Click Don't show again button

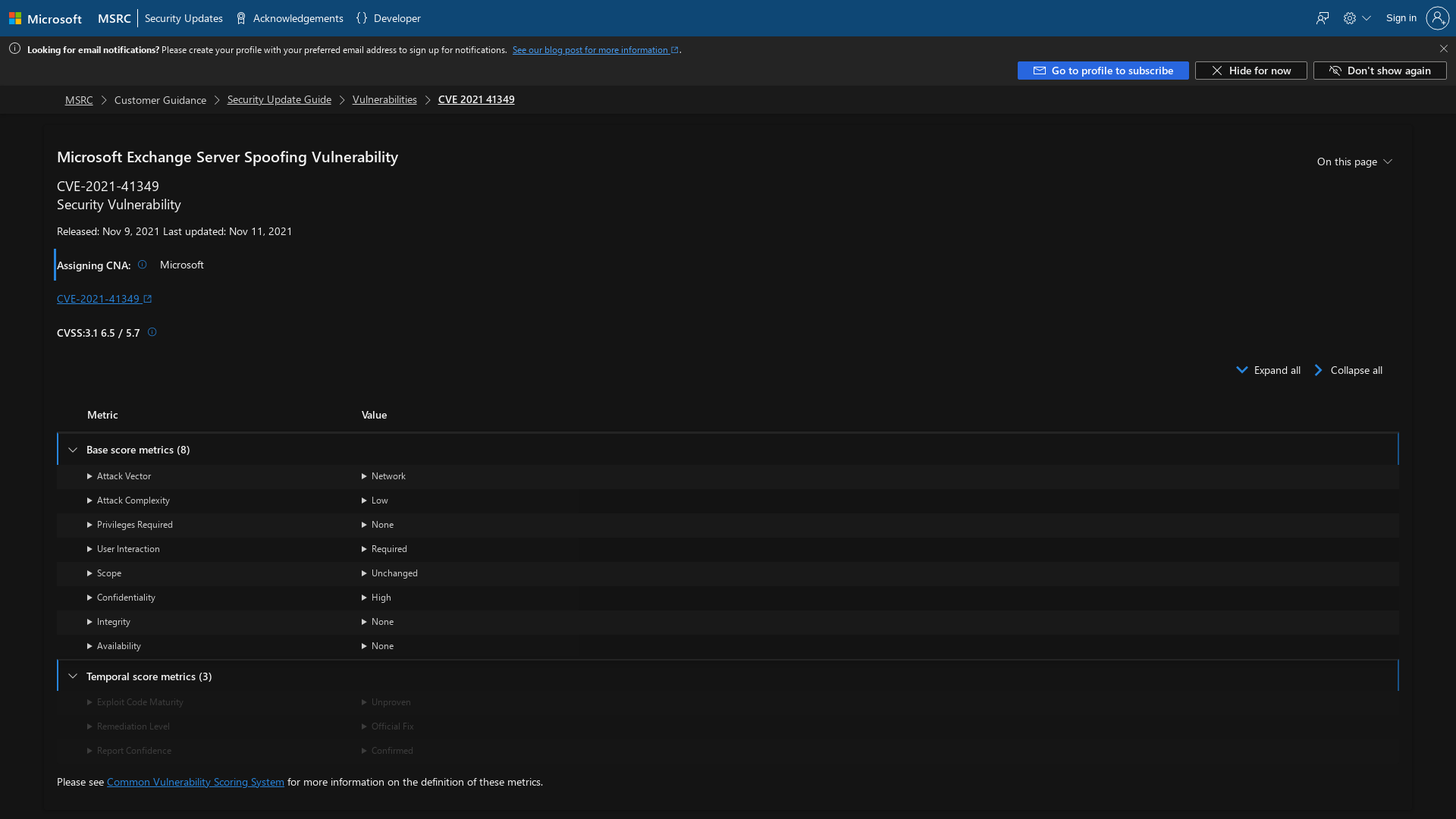point(1379,71)
